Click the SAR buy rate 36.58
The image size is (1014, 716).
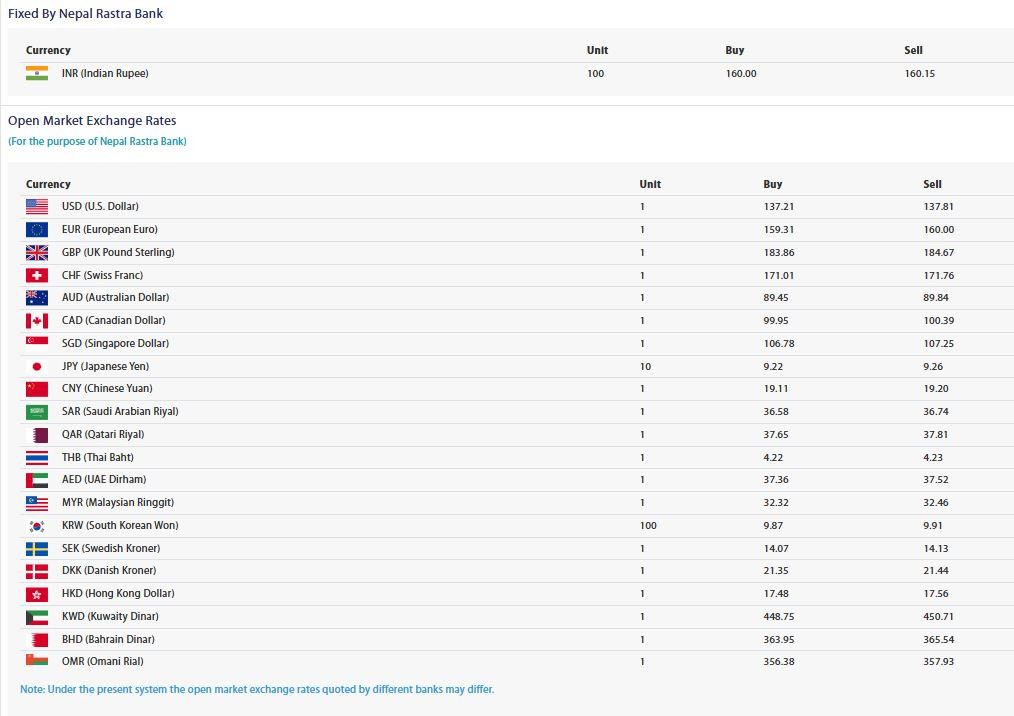776,412
